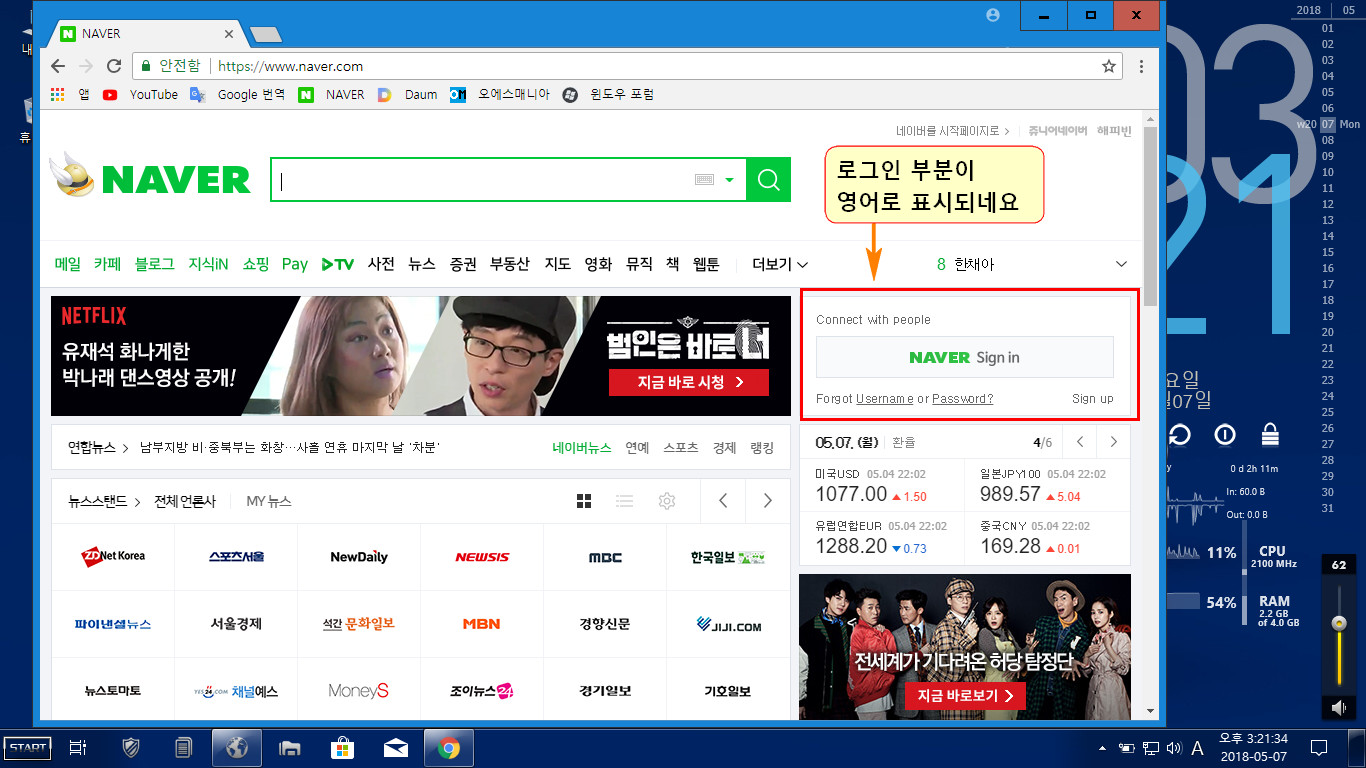Open Chrome's three-dot menu
Viewport: 1366px width, 768px height.
pos(1141,66)
